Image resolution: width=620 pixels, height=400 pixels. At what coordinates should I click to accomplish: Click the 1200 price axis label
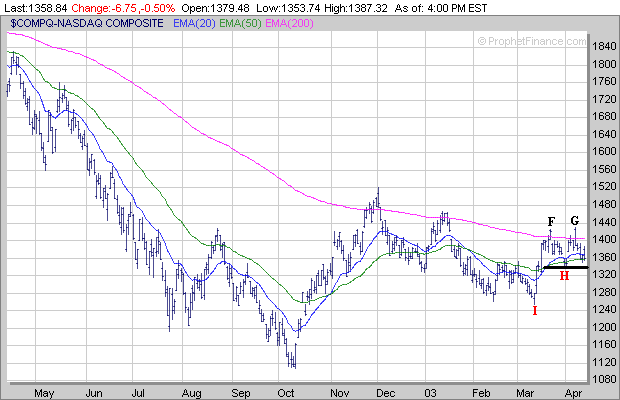coord(604,327)
